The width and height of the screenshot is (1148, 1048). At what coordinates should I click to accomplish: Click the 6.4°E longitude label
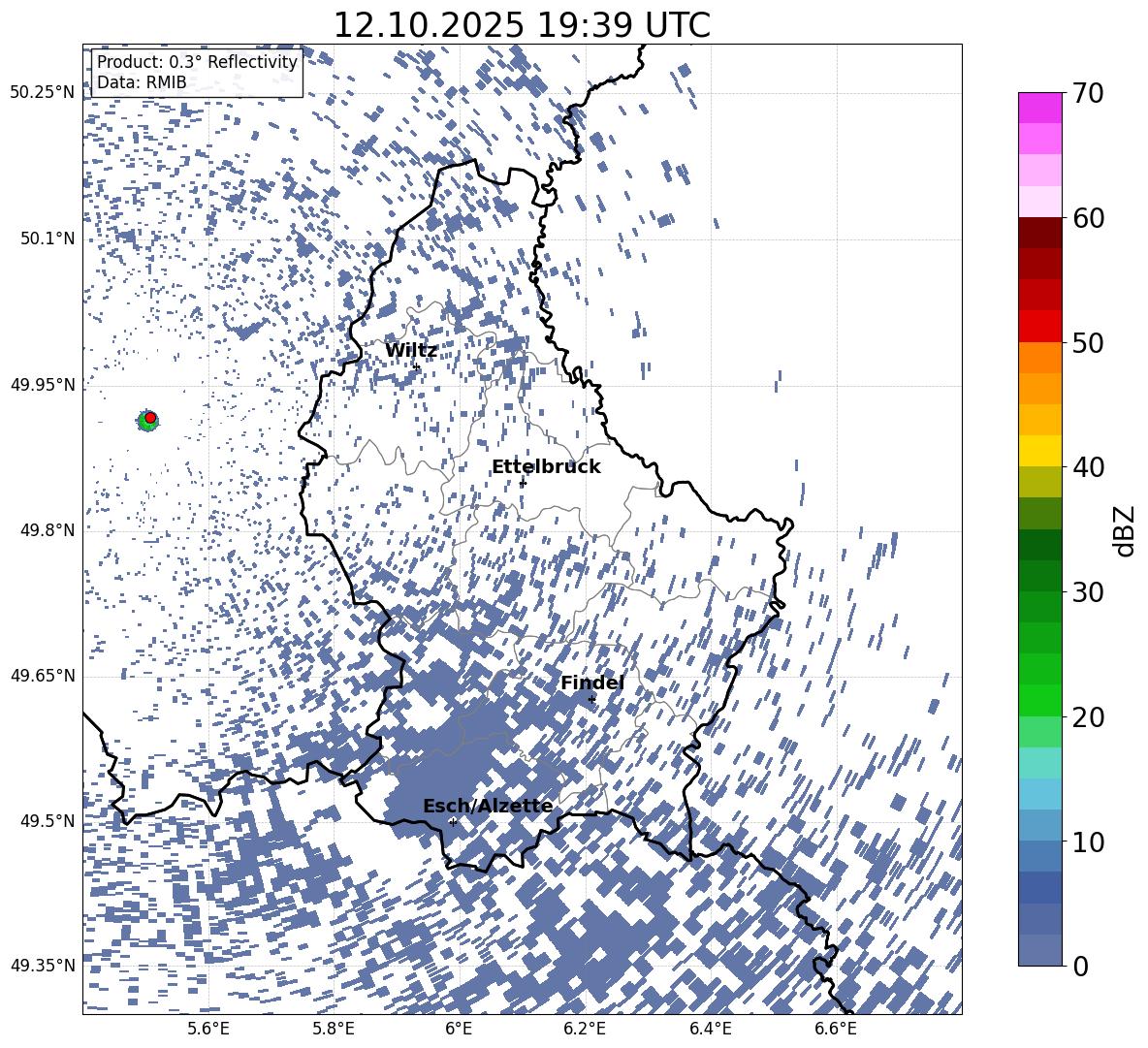tap(710, 1029)
